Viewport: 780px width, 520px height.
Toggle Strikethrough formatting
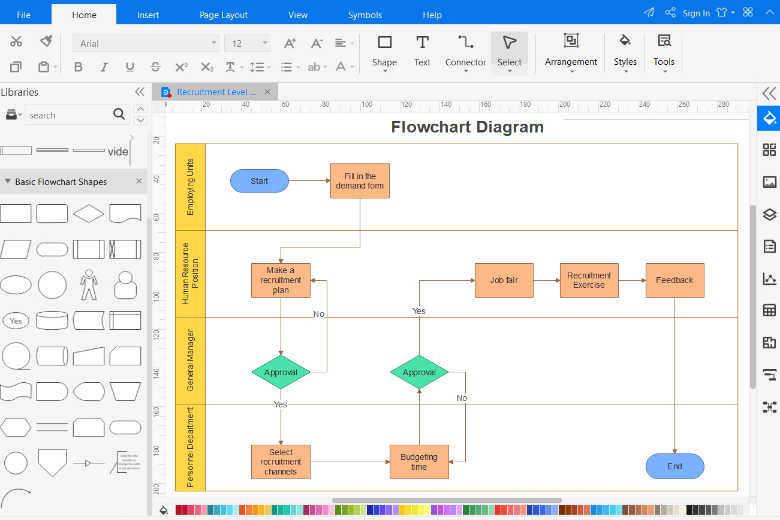[155, 67]
